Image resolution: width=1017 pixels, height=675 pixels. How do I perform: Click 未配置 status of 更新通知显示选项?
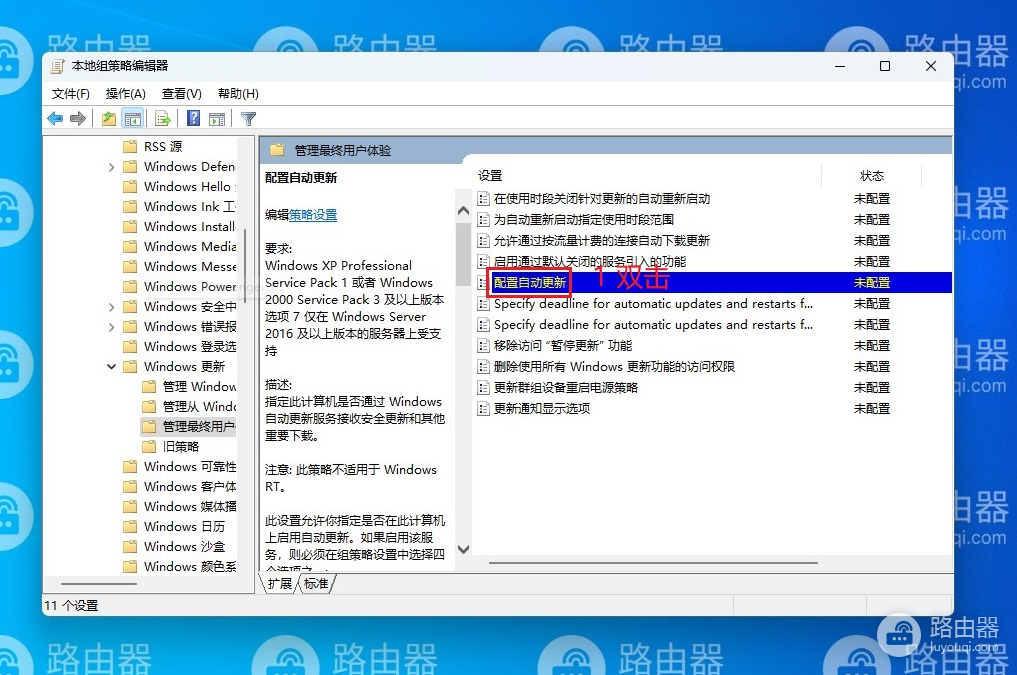pos(872,409)
